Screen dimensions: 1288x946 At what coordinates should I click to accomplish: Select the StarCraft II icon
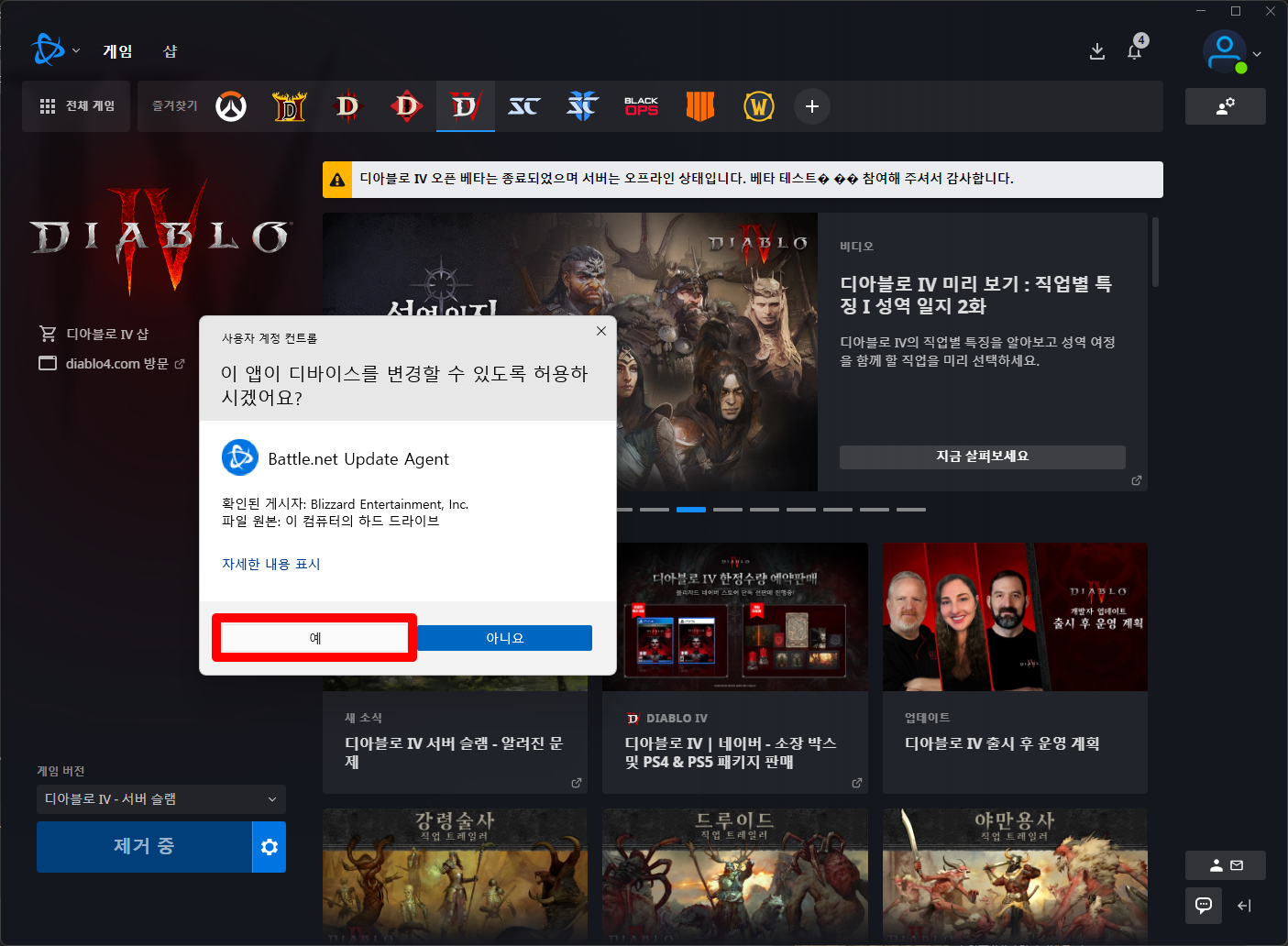(583, 106)
